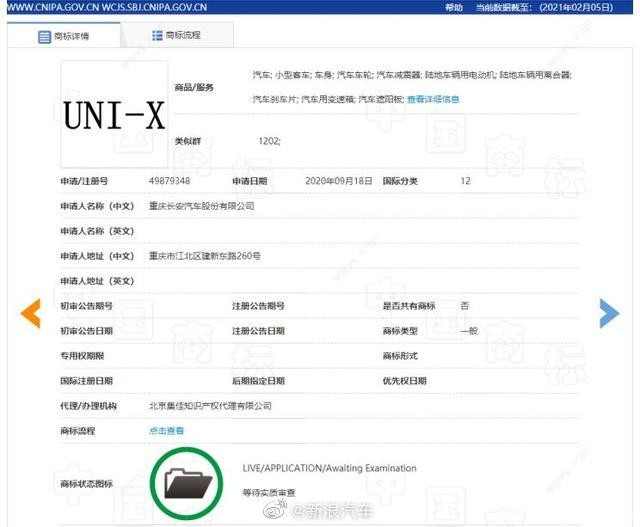
Task: Switch to the 商标流程 tab
Action: (177, 35)
